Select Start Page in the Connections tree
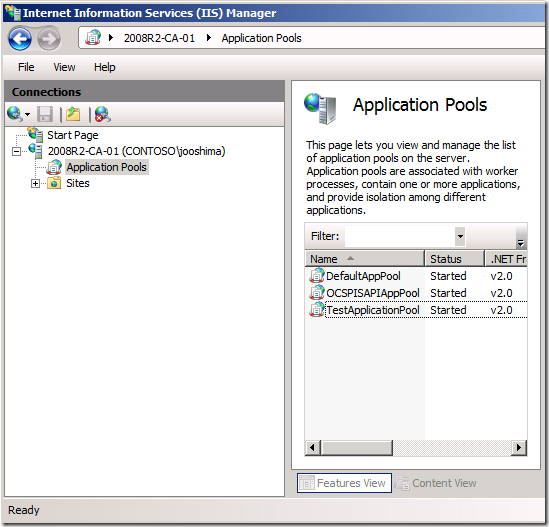Screen dimensions: 549x527 point(72,135)
